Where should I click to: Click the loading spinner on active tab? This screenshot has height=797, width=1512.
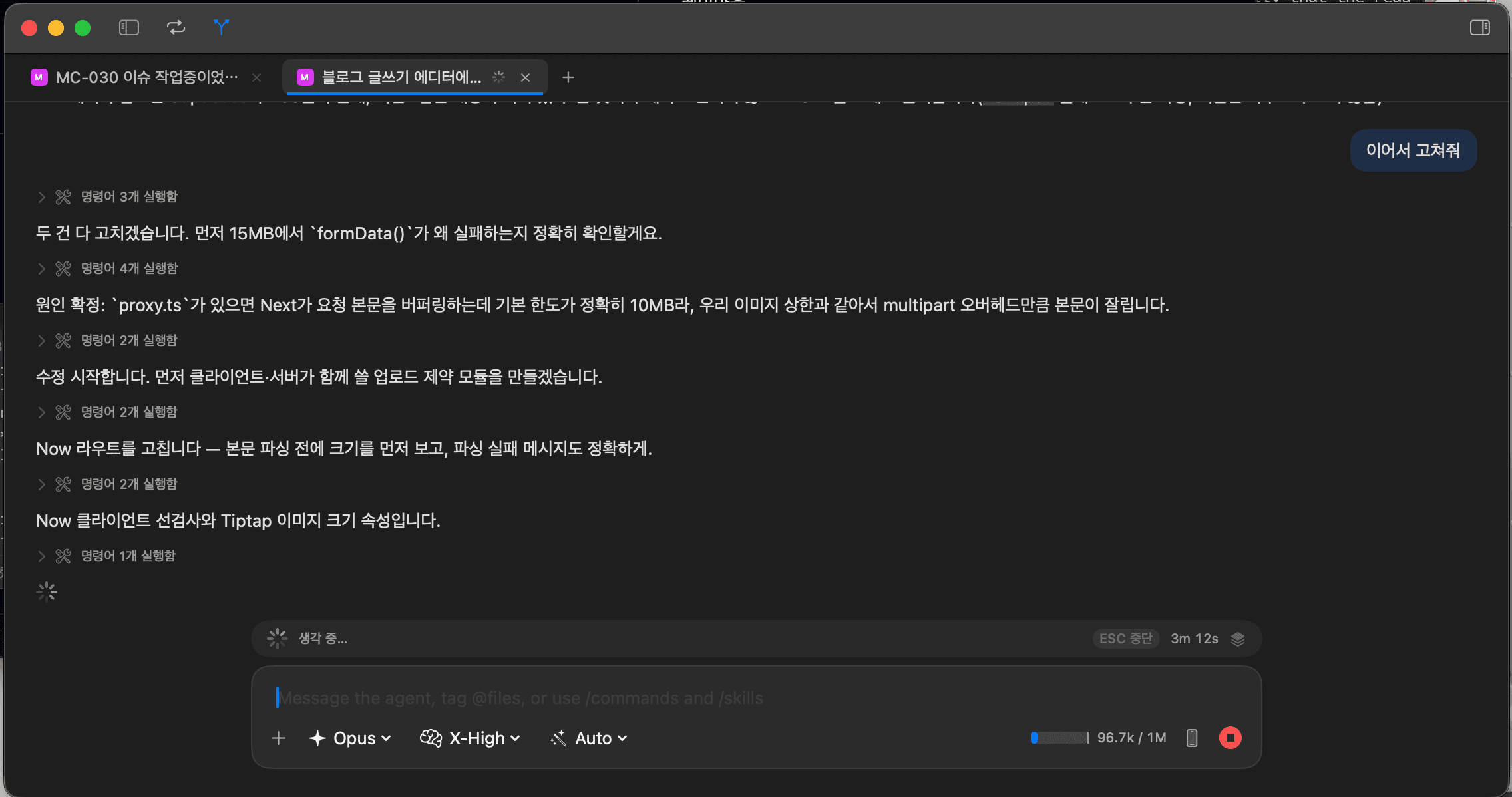(498, 77)
